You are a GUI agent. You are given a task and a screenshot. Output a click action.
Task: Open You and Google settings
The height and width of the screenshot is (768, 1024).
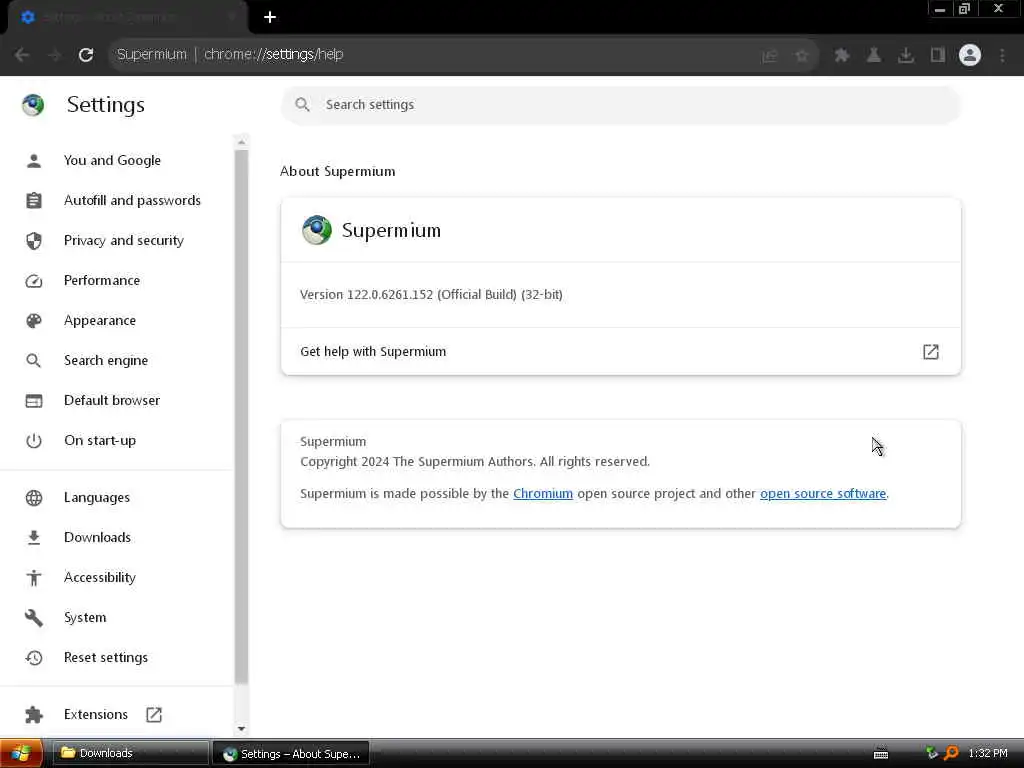pos(112,160)
